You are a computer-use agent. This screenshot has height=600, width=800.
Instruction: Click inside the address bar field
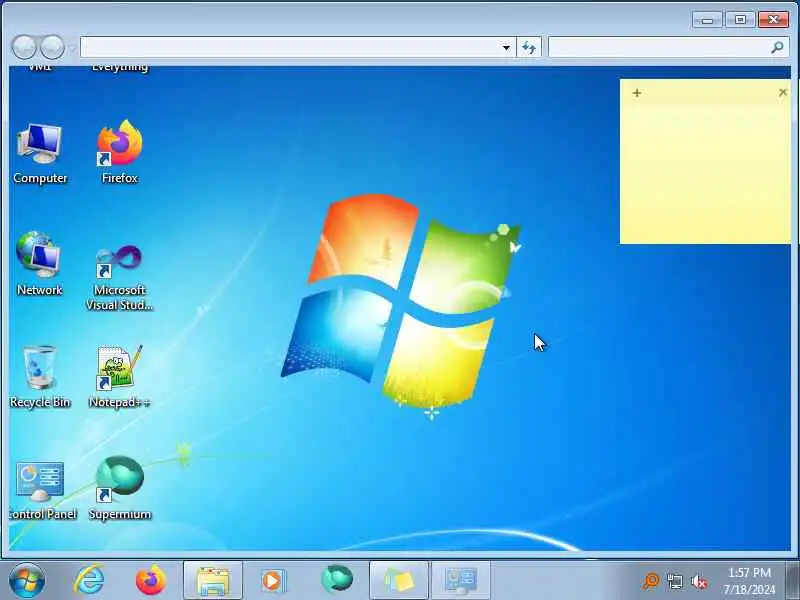[289, 47]
